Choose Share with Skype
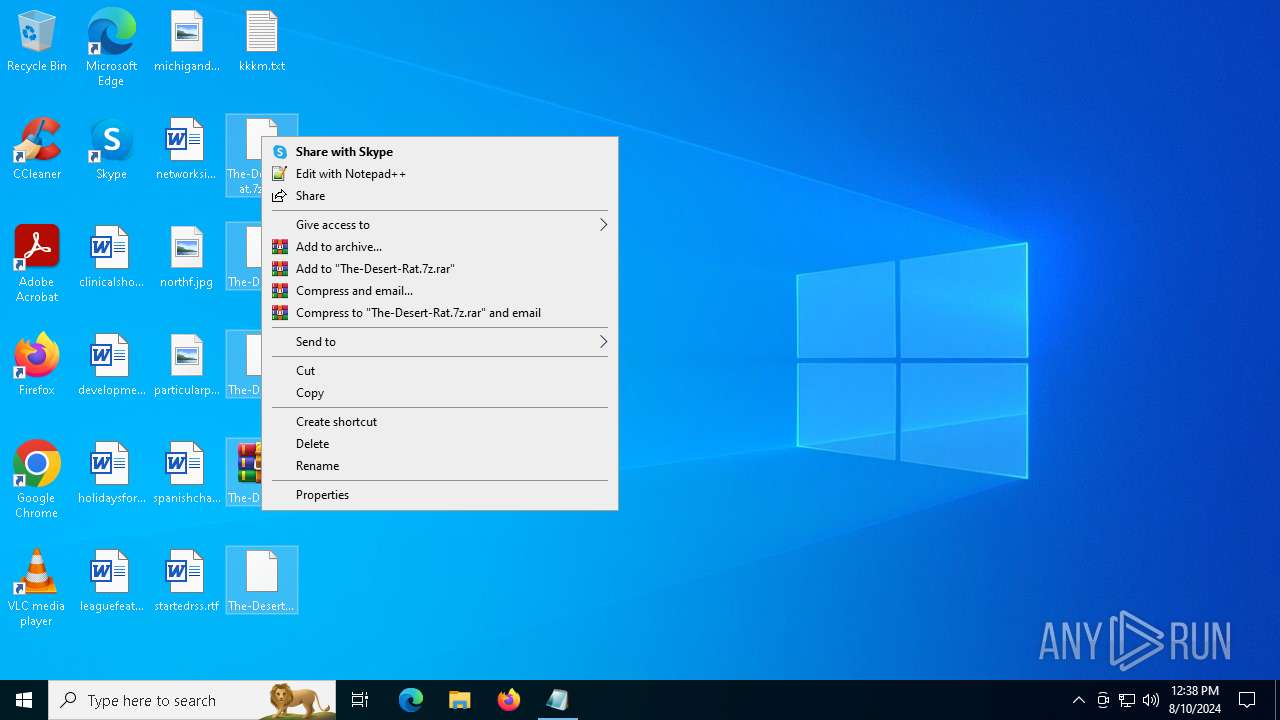 440,152
